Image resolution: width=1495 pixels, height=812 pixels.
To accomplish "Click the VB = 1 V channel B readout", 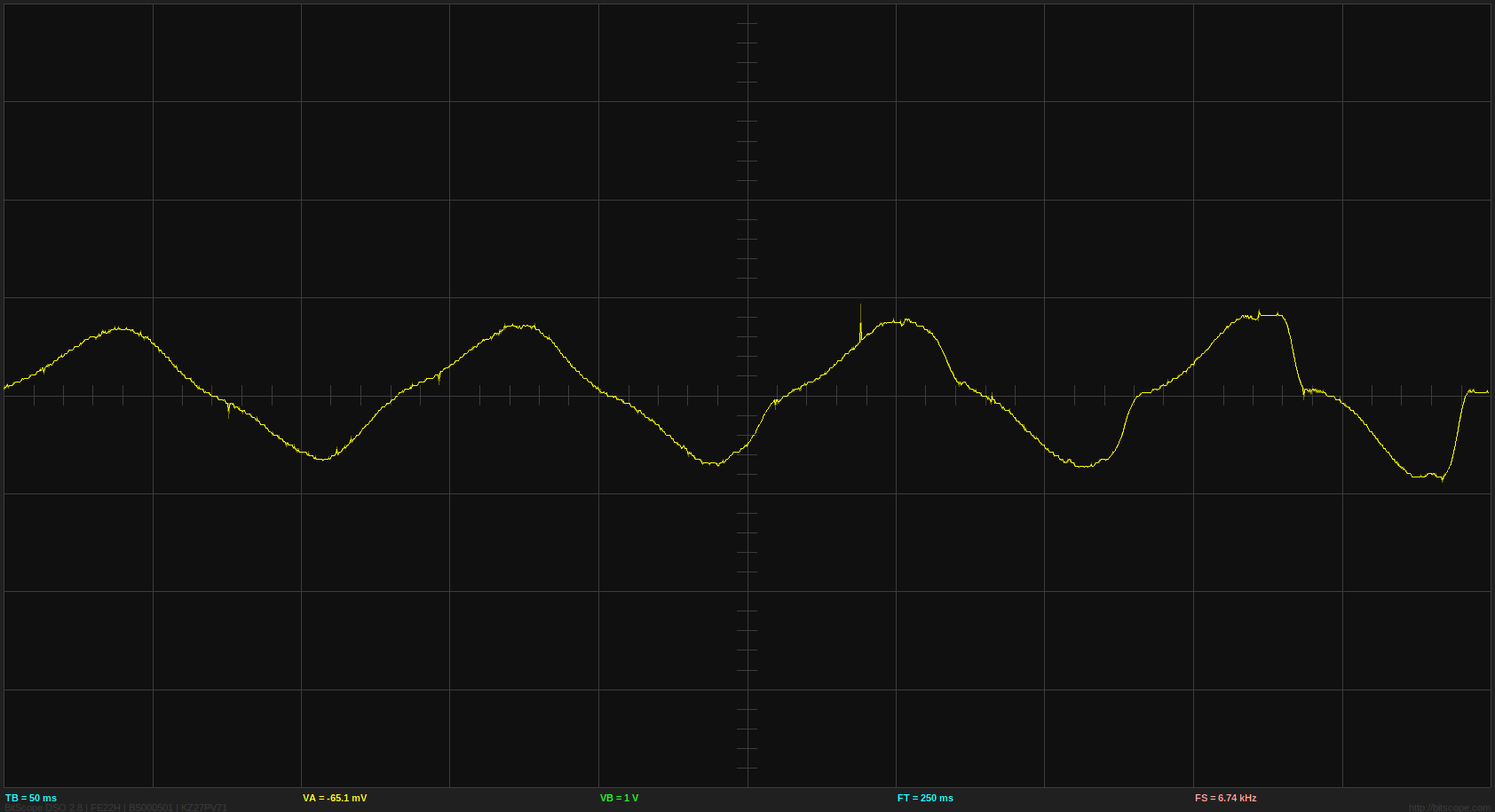I will point(619,798).
